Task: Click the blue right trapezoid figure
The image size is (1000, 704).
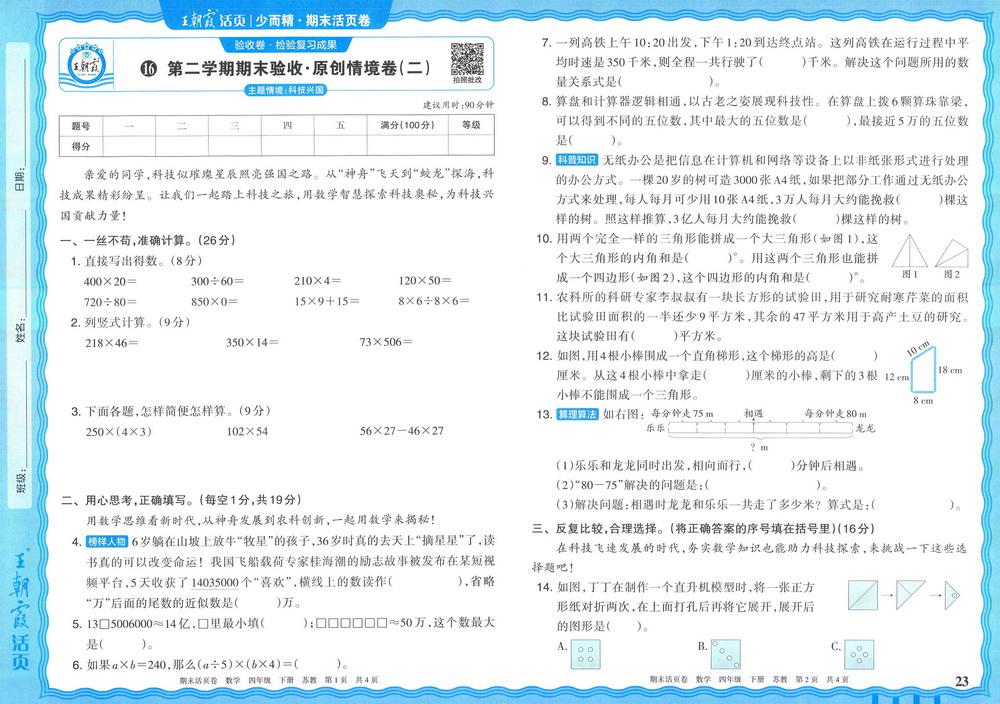Action: tap(923, 370)
